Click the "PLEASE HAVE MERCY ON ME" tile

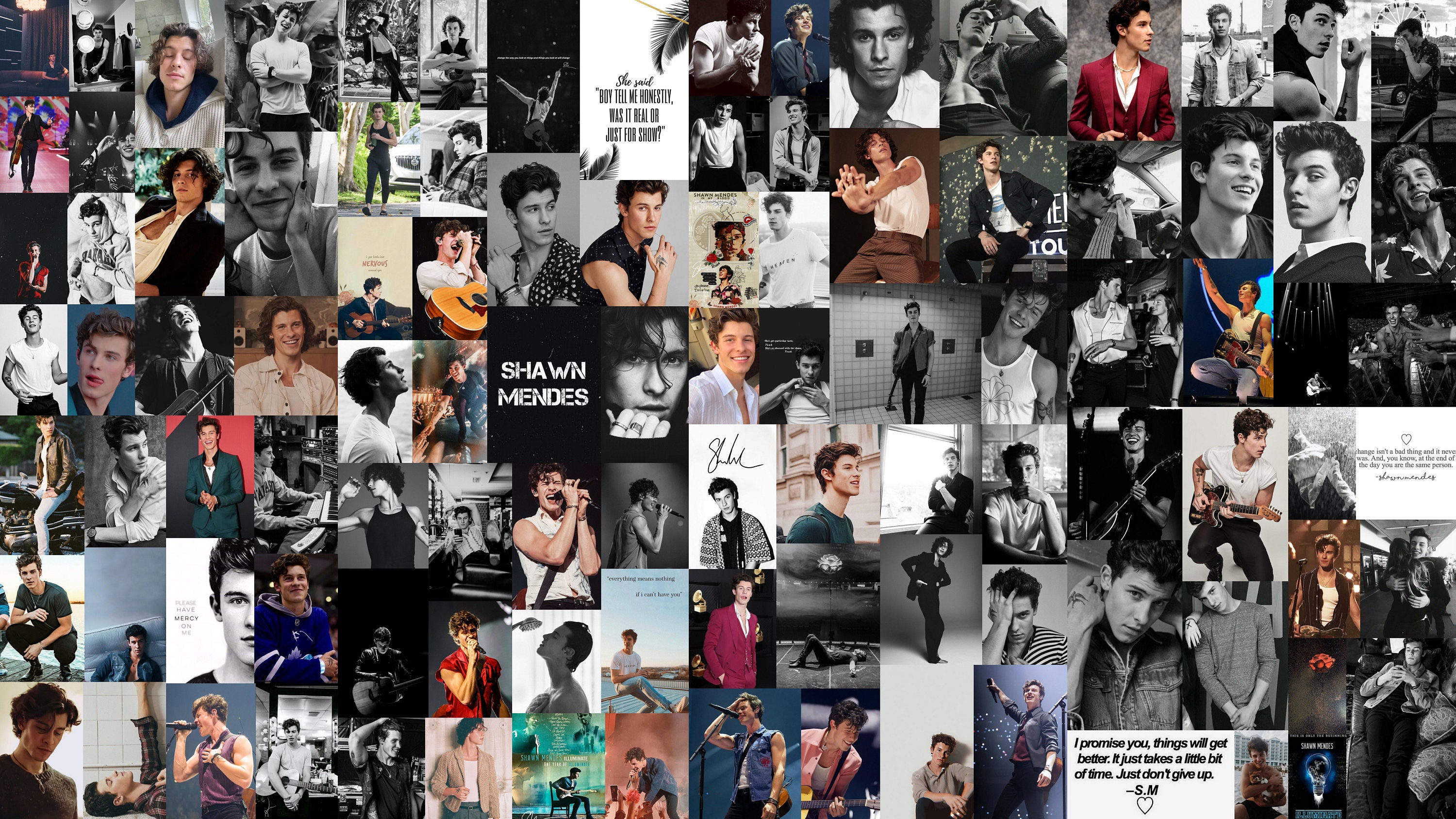point(210,610)
